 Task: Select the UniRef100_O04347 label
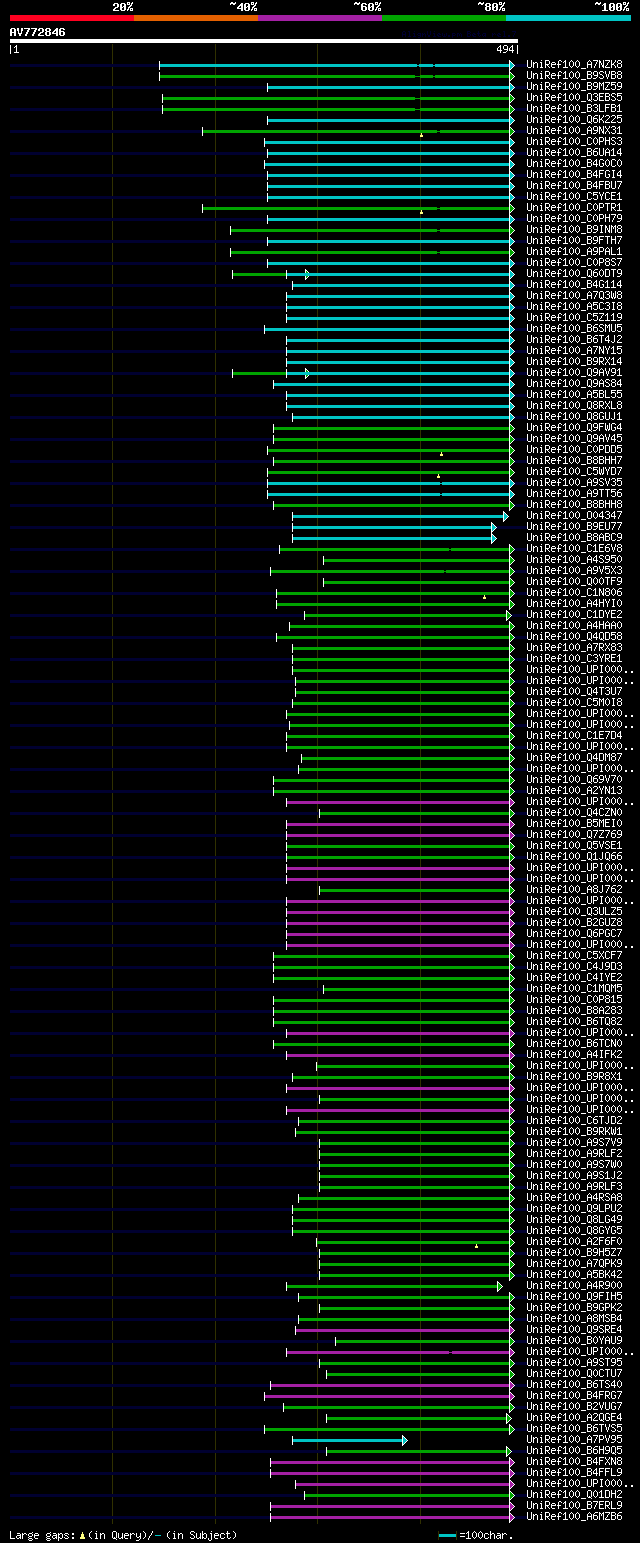click(x=575, y=515)
